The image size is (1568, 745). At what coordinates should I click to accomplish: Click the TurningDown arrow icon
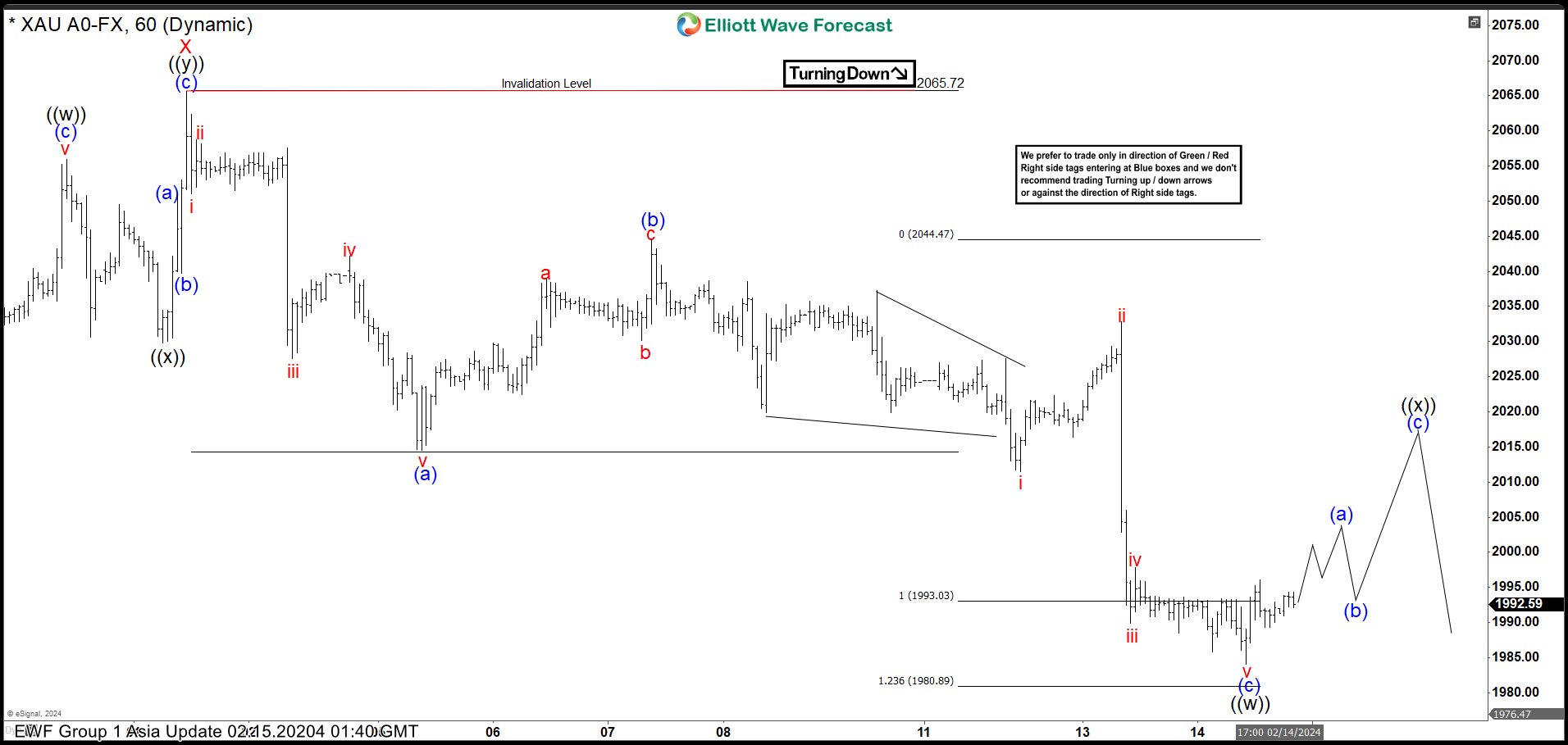[x=897, y=73]
